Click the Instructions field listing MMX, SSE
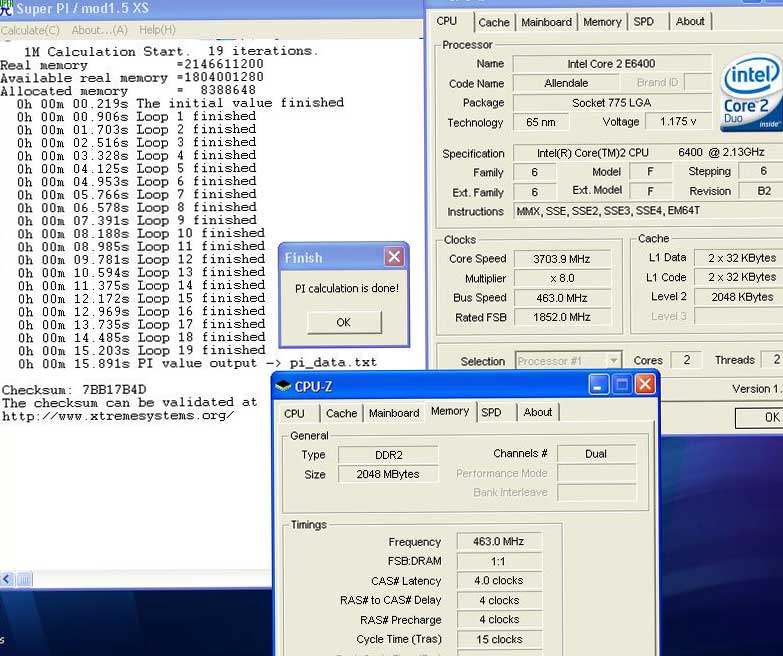The height and width of the screenshot is (656, 783). (x=648, y=211)
